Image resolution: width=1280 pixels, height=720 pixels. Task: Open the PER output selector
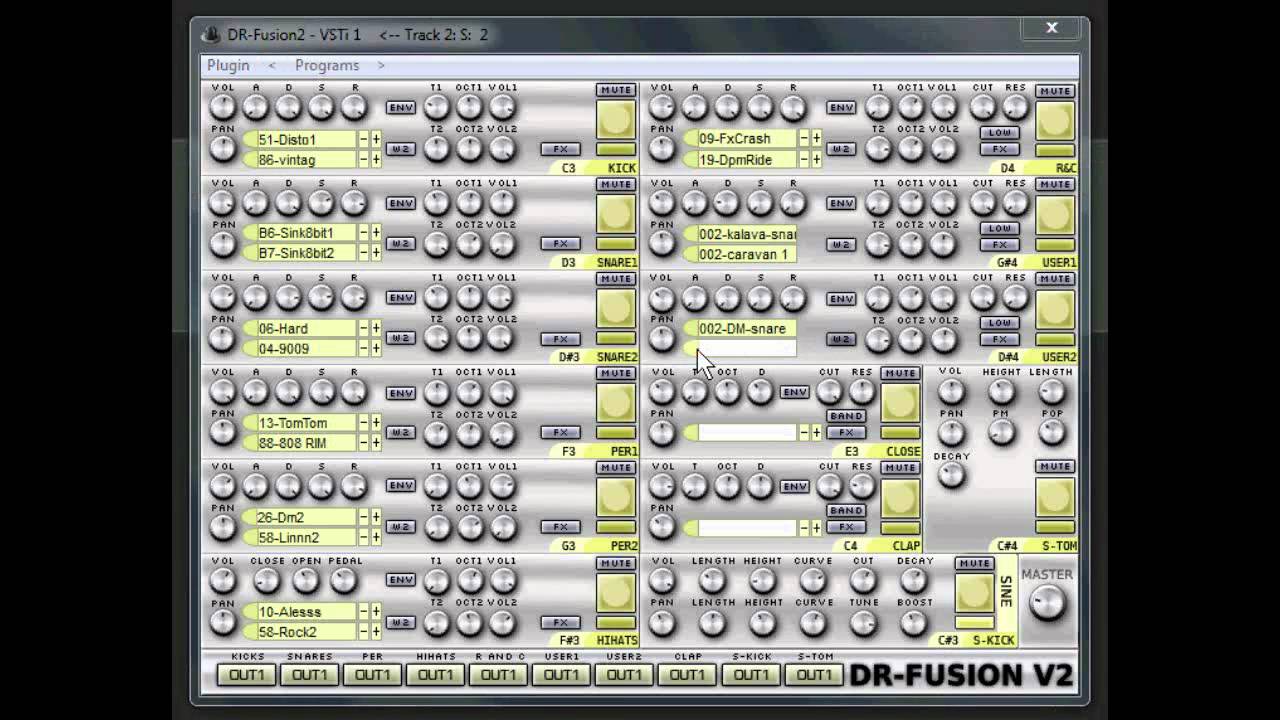[372, 675]
